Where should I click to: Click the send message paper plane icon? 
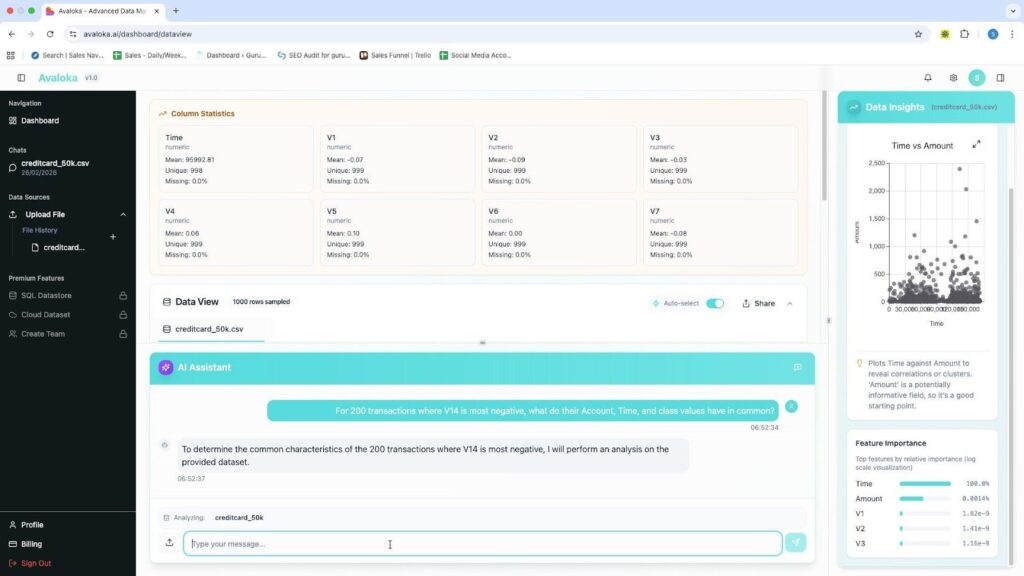(795, 543)
